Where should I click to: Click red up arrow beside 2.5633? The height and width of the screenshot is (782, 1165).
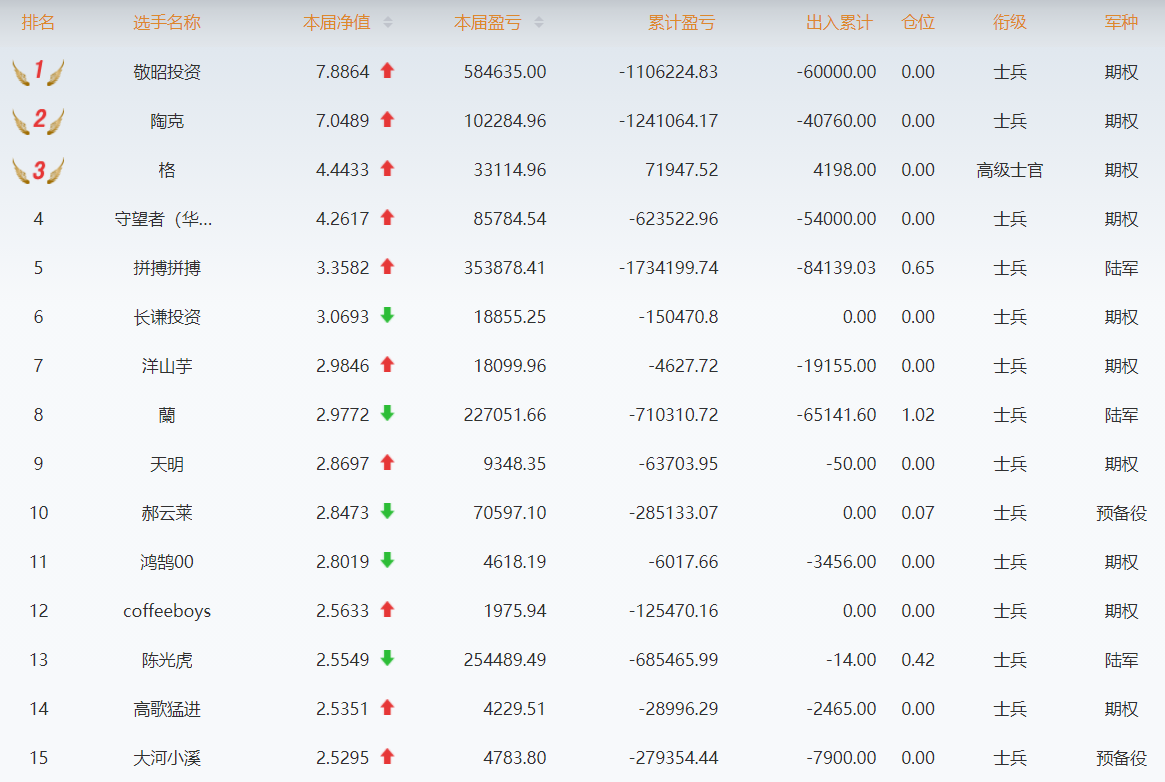(387, 610)
